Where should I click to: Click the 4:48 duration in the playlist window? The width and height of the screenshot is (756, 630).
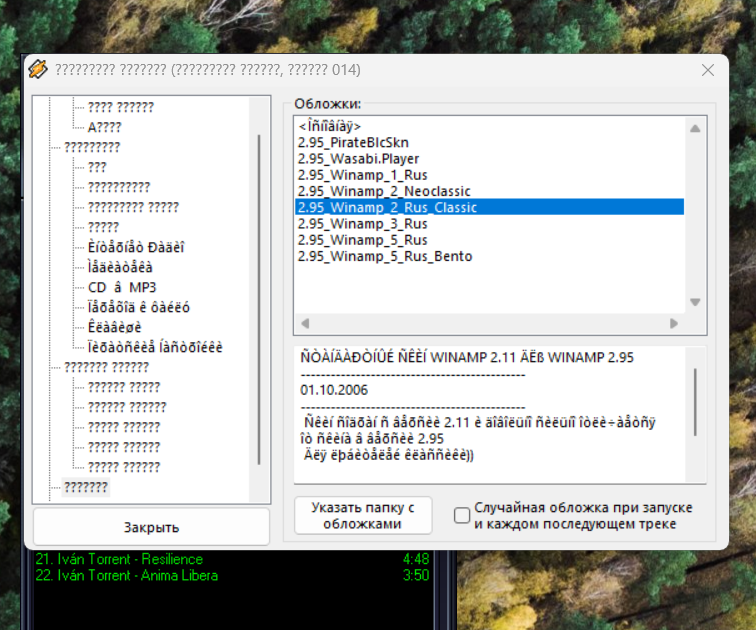tap(416, 559)
